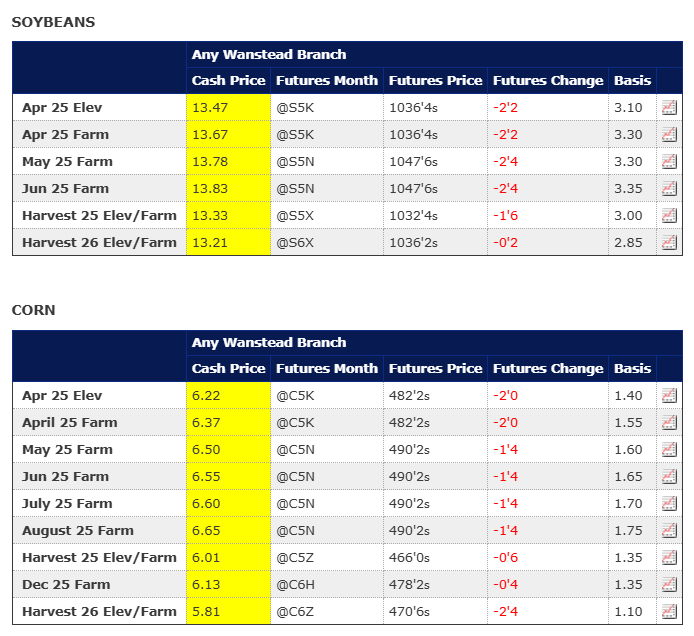Open chart icon for soybeans Apr 25 Elev
Viewport: 694px width, 636px height.
tap(669, 108)
